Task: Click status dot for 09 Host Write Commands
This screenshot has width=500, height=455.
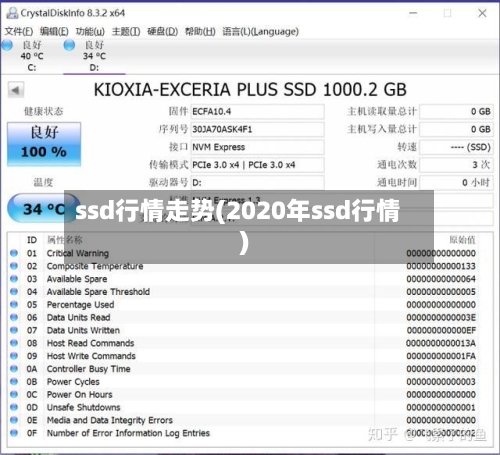Action: (14, 356)
